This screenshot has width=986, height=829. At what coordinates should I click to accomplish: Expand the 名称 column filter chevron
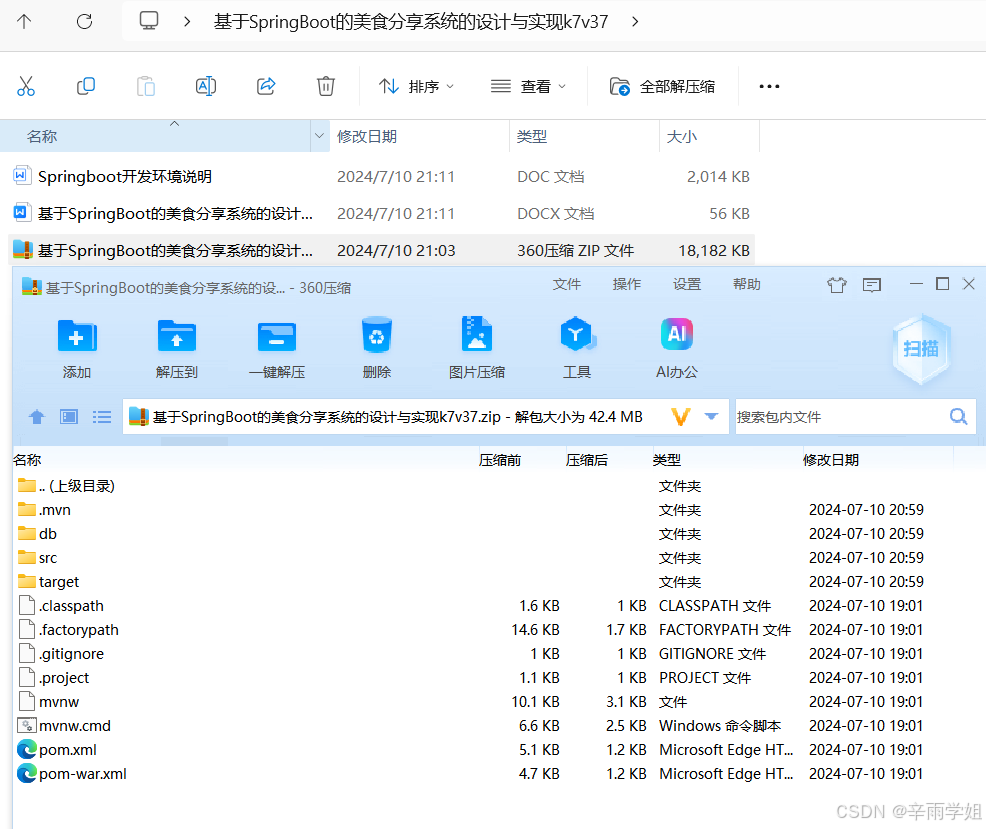tap(319, 136)
